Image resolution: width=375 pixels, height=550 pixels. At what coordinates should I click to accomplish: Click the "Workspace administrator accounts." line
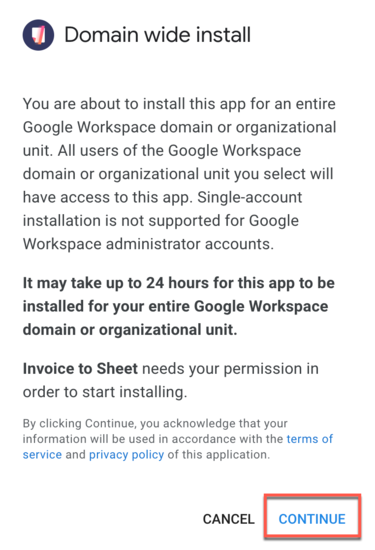coord(148,244)
